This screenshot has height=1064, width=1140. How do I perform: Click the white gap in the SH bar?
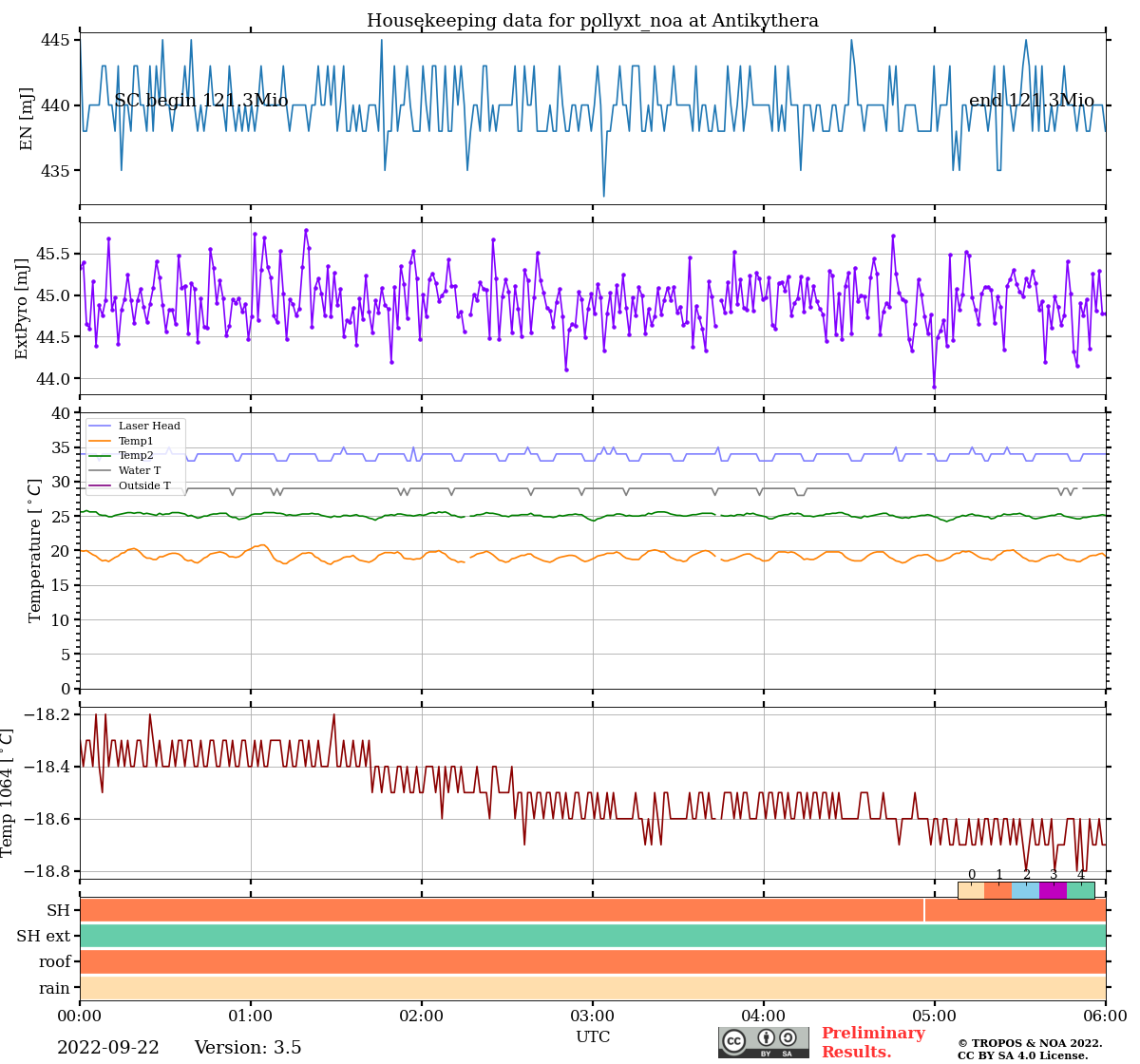click(924, 910)
